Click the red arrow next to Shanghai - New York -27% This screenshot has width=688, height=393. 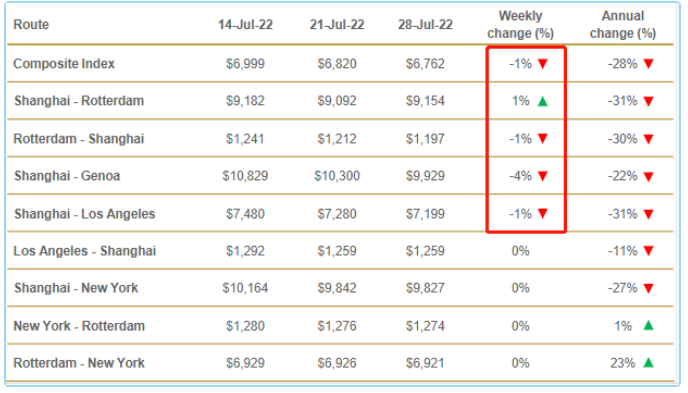click(649, 289)
